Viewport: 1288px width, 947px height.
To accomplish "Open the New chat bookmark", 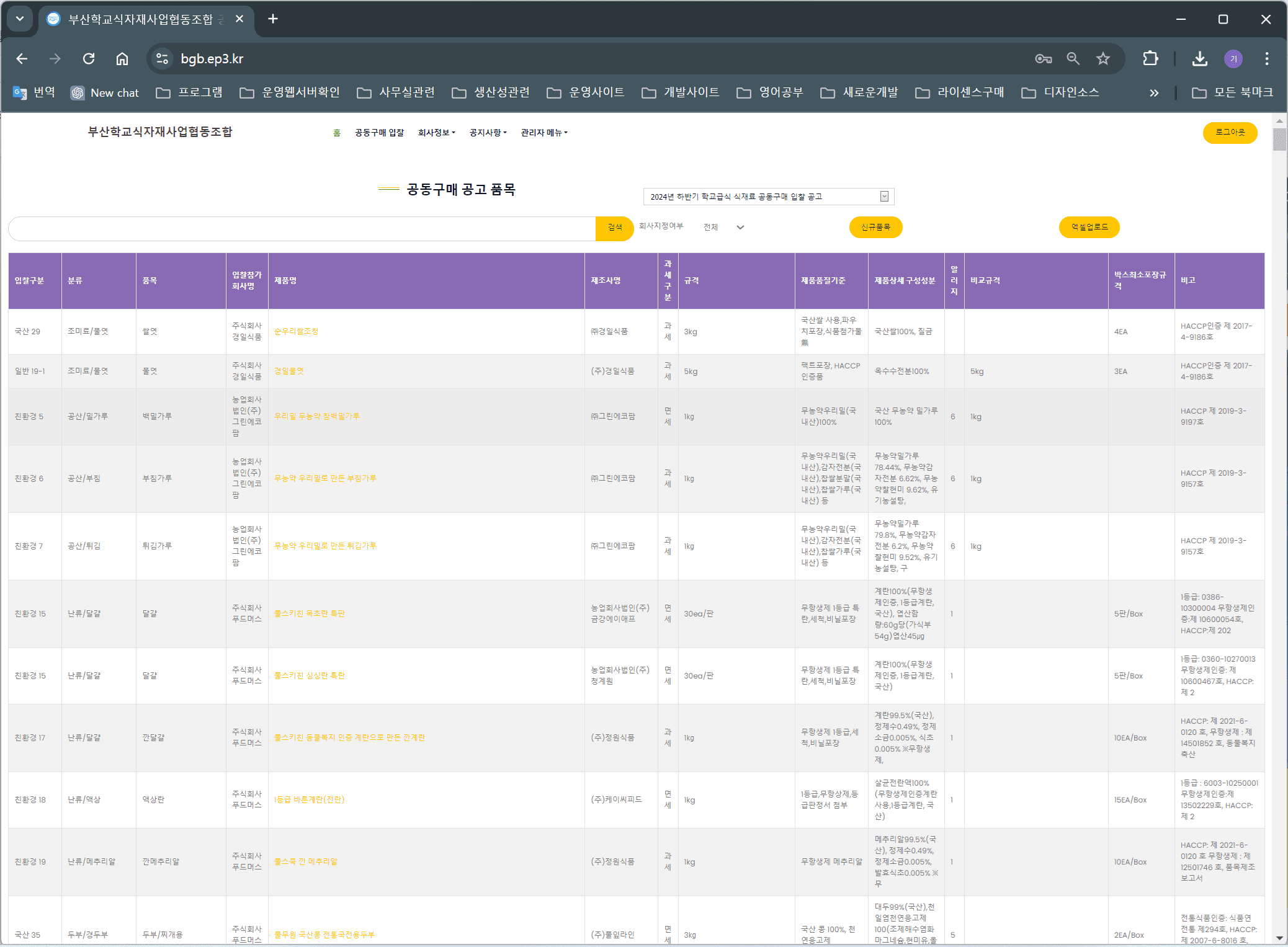I will click(104, 92).
